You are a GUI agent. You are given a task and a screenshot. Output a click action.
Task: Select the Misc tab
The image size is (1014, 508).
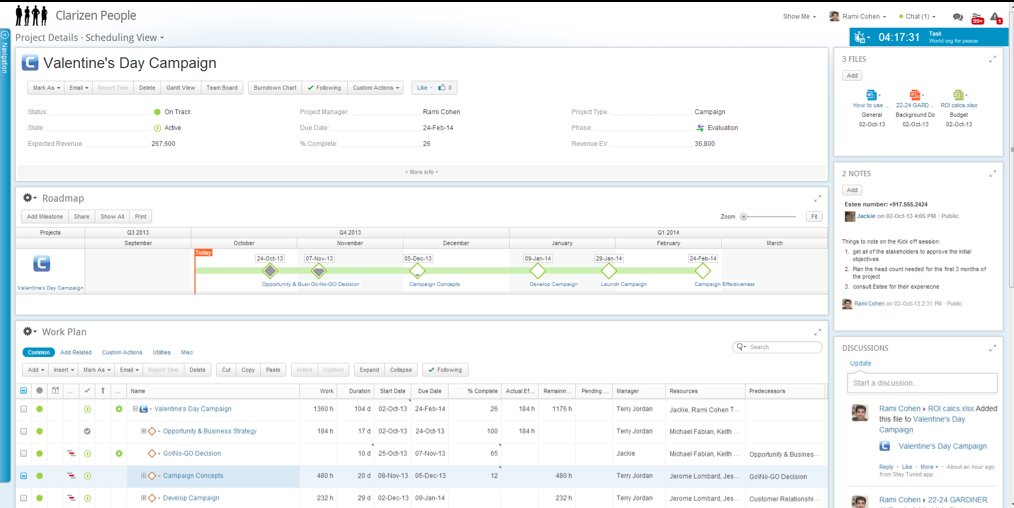point(187,352)
